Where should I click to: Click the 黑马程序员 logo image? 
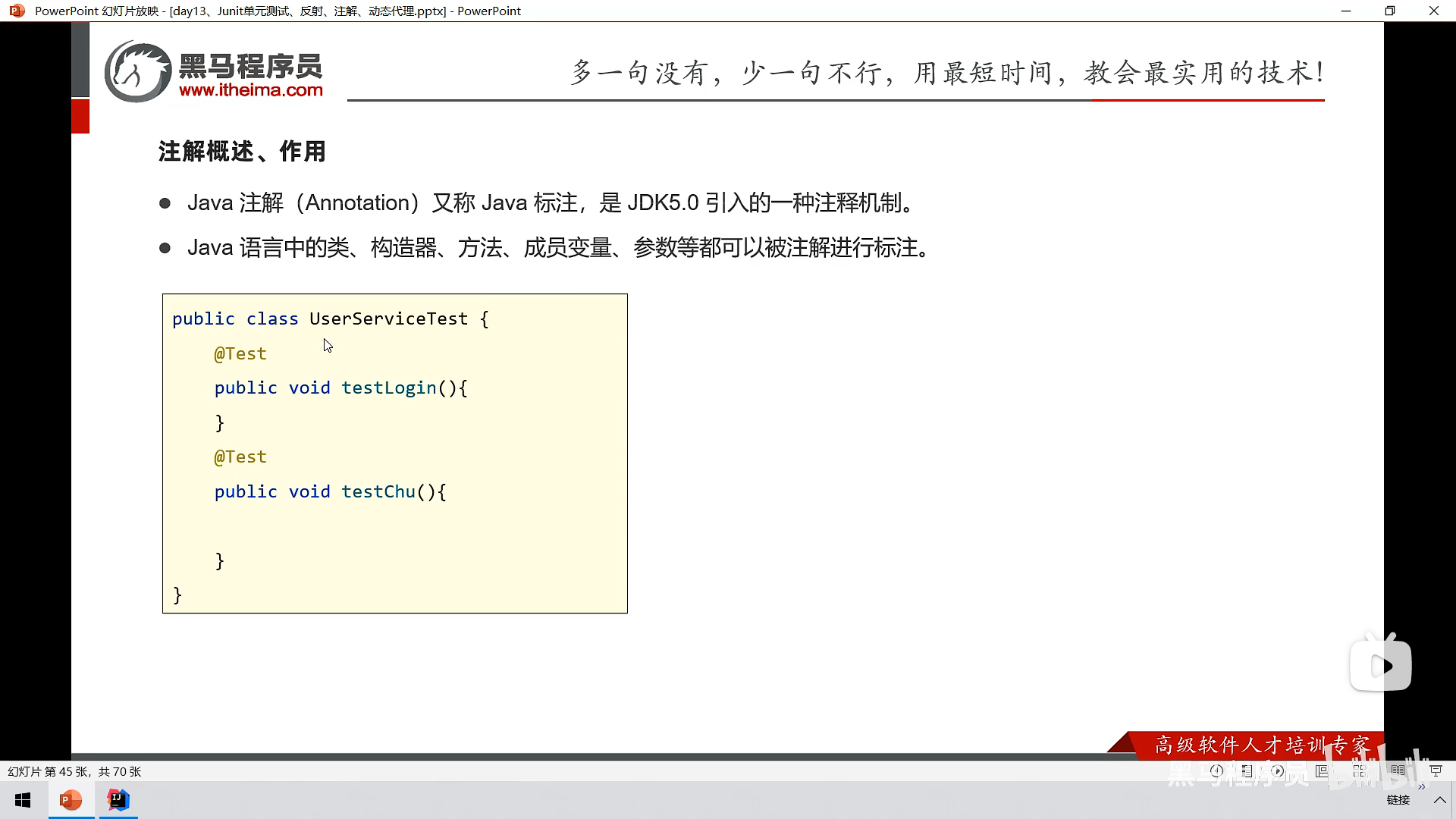click(137, 72)
